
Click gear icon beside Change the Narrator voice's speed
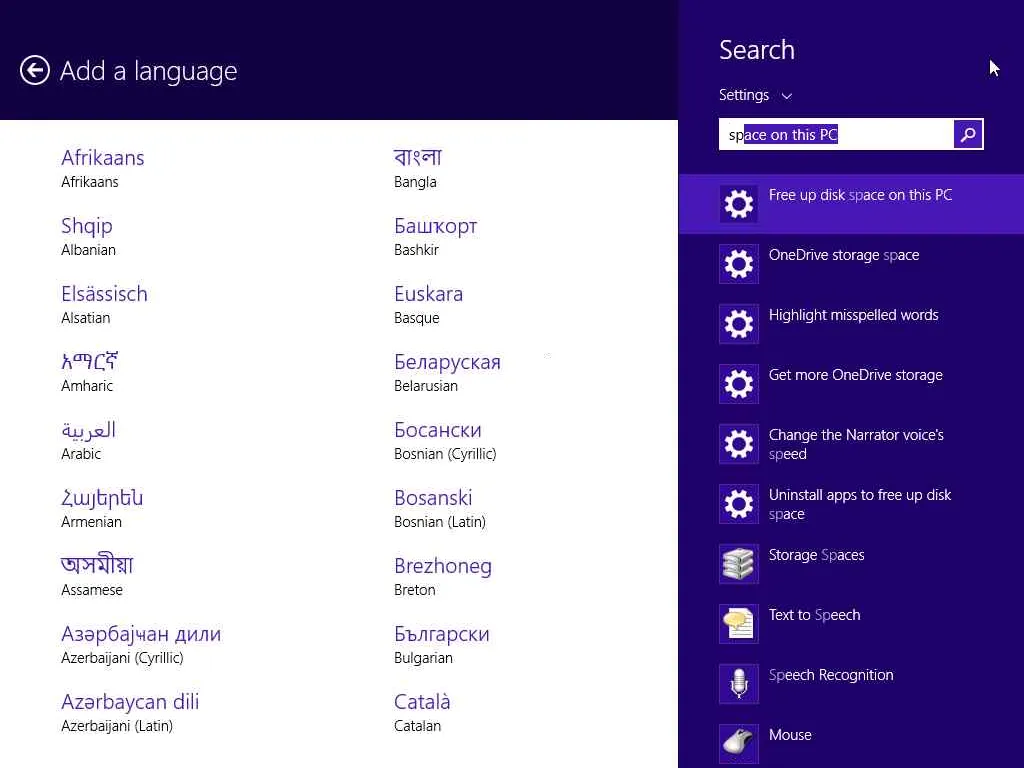click(739, 445)
